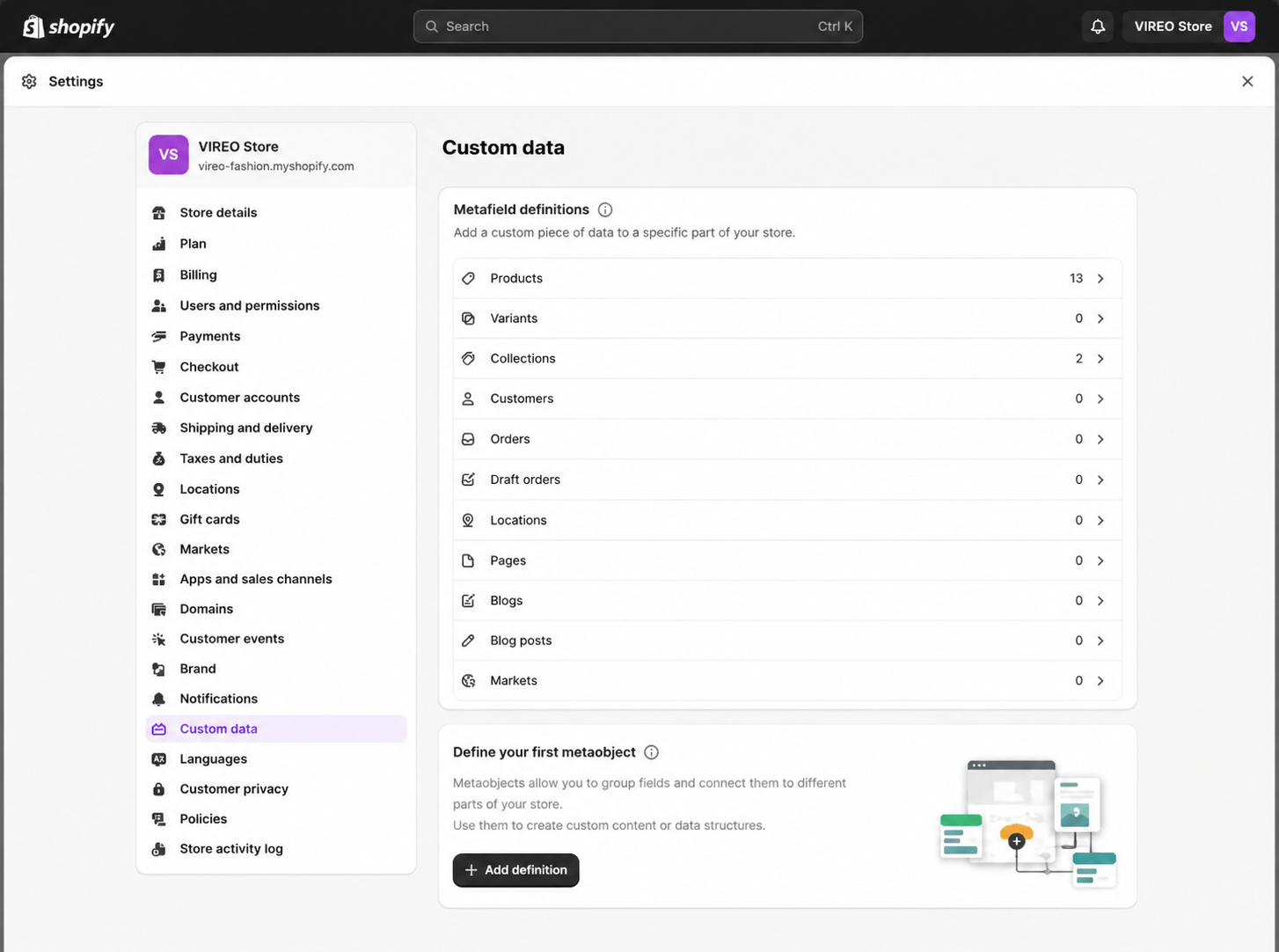Viewport: 1279px width, 952px height.
Task: Click the Orders inbox icon
Action: pos(468,439)
